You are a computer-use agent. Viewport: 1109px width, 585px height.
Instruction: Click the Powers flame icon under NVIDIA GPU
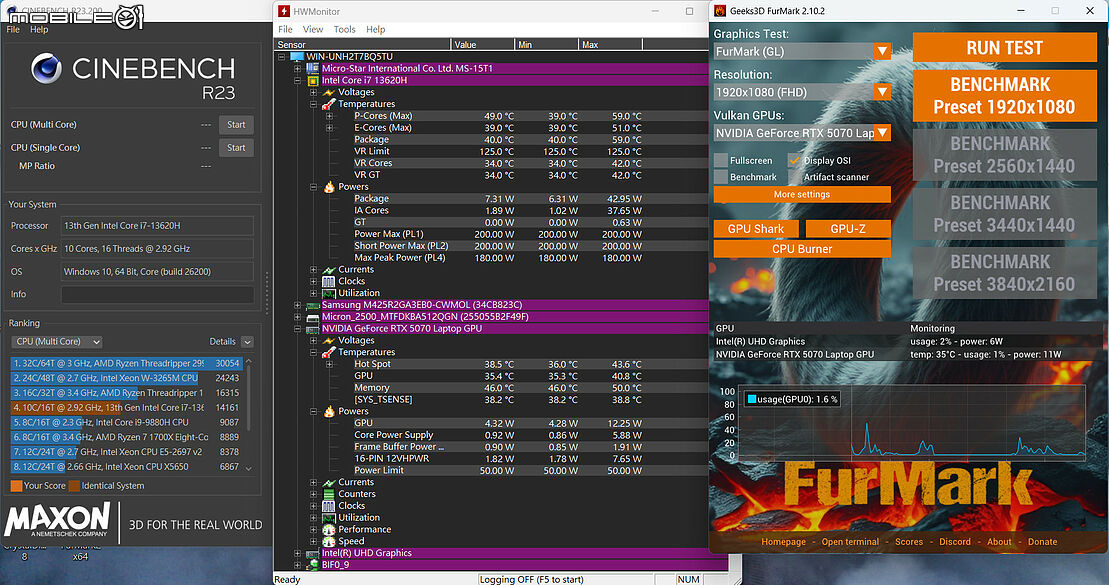point(329,411)
